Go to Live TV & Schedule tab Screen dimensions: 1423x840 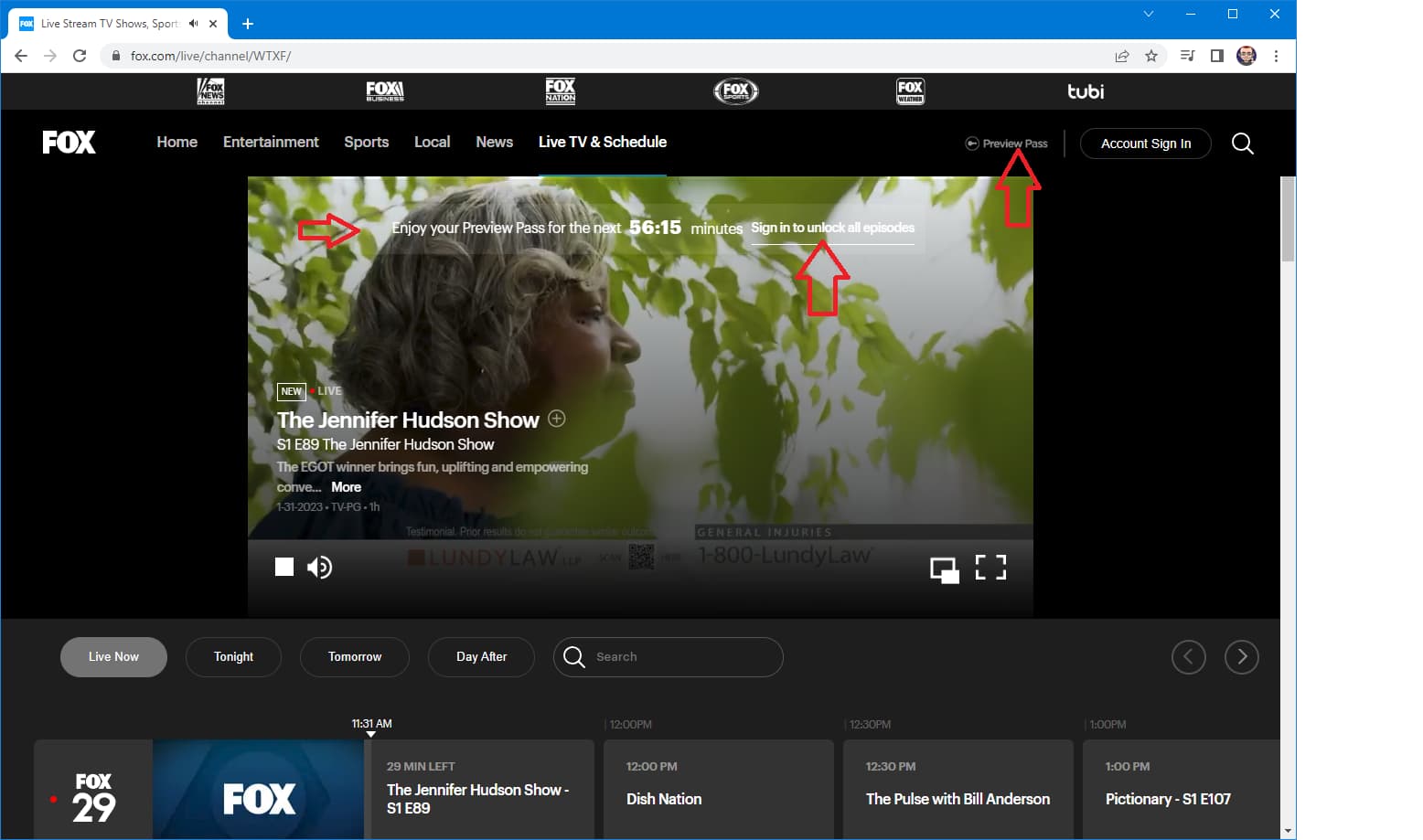(602, 142)
